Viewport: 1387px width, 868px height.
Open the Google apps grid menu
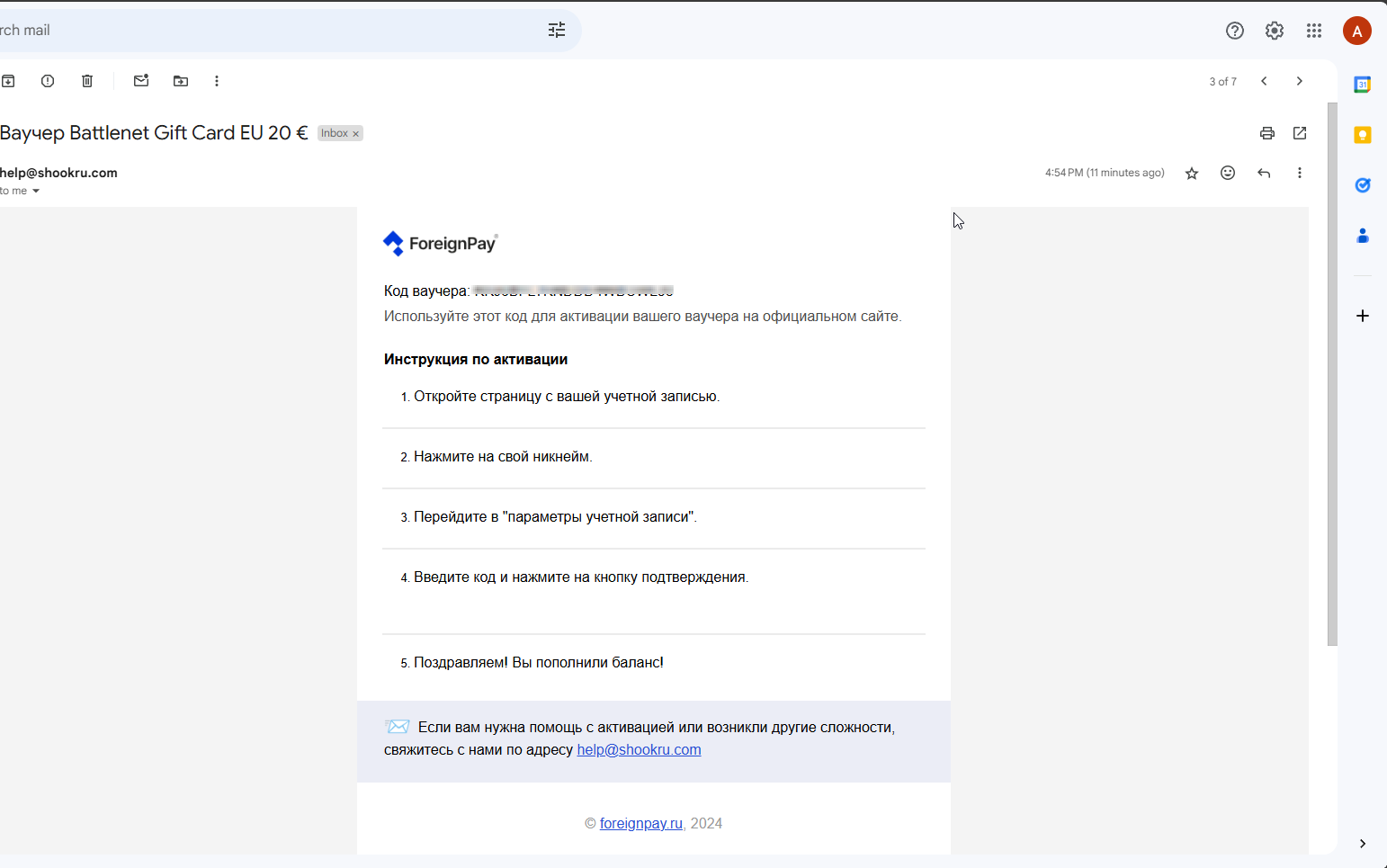point(1314,31)
